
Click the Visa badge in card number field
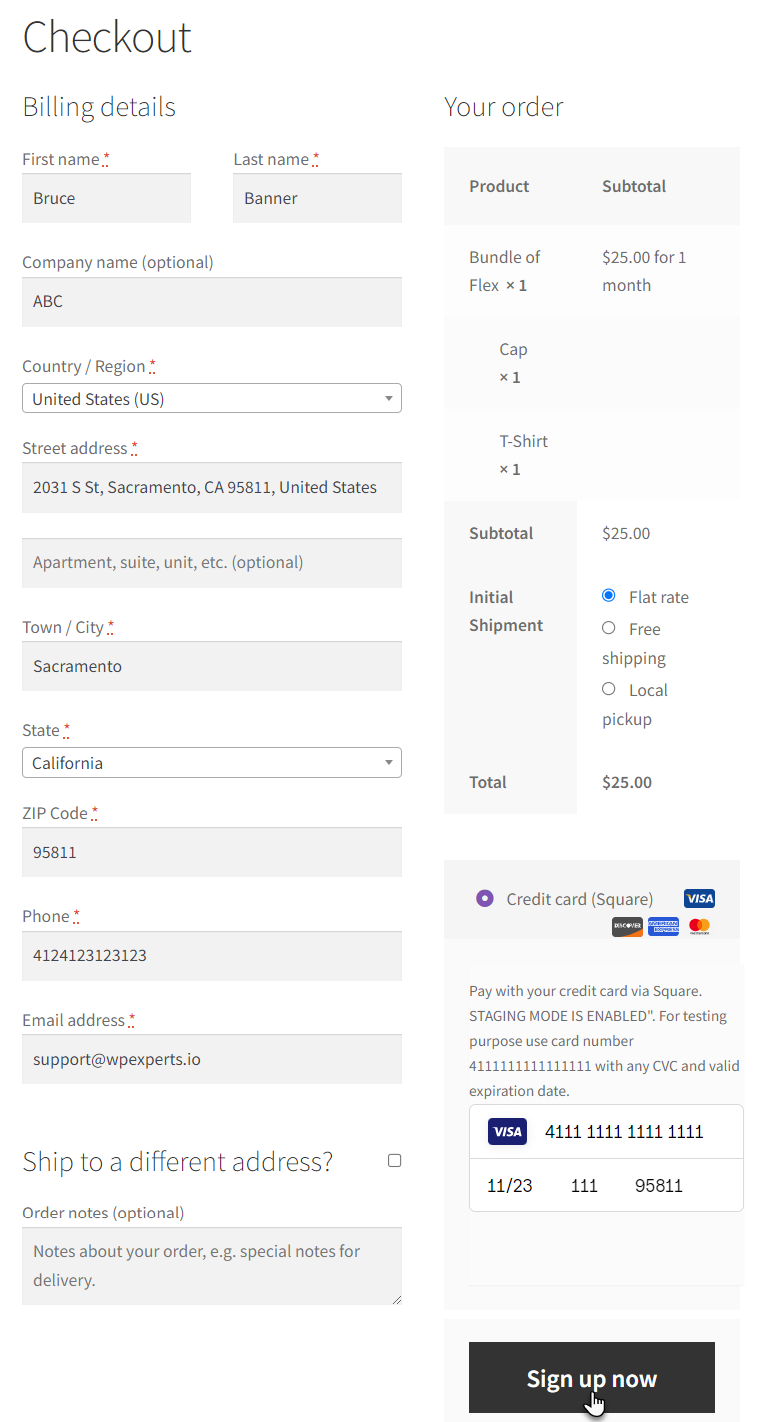(507, 1132)
